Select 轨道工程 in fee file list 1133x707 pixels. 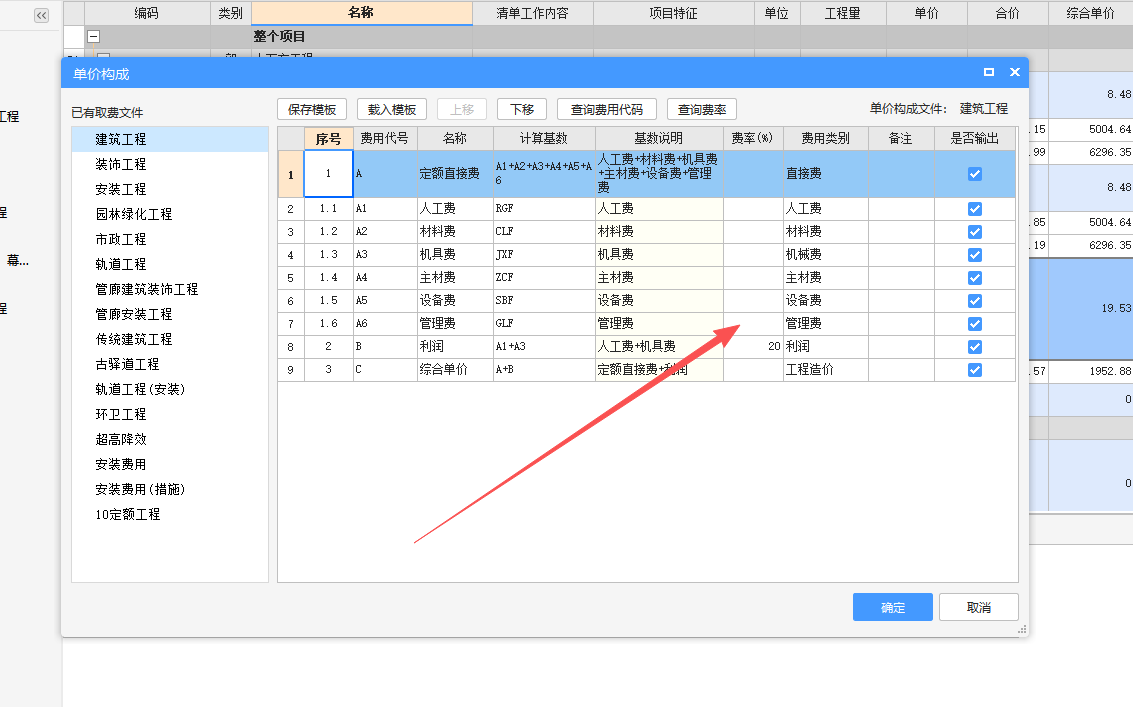170,265
